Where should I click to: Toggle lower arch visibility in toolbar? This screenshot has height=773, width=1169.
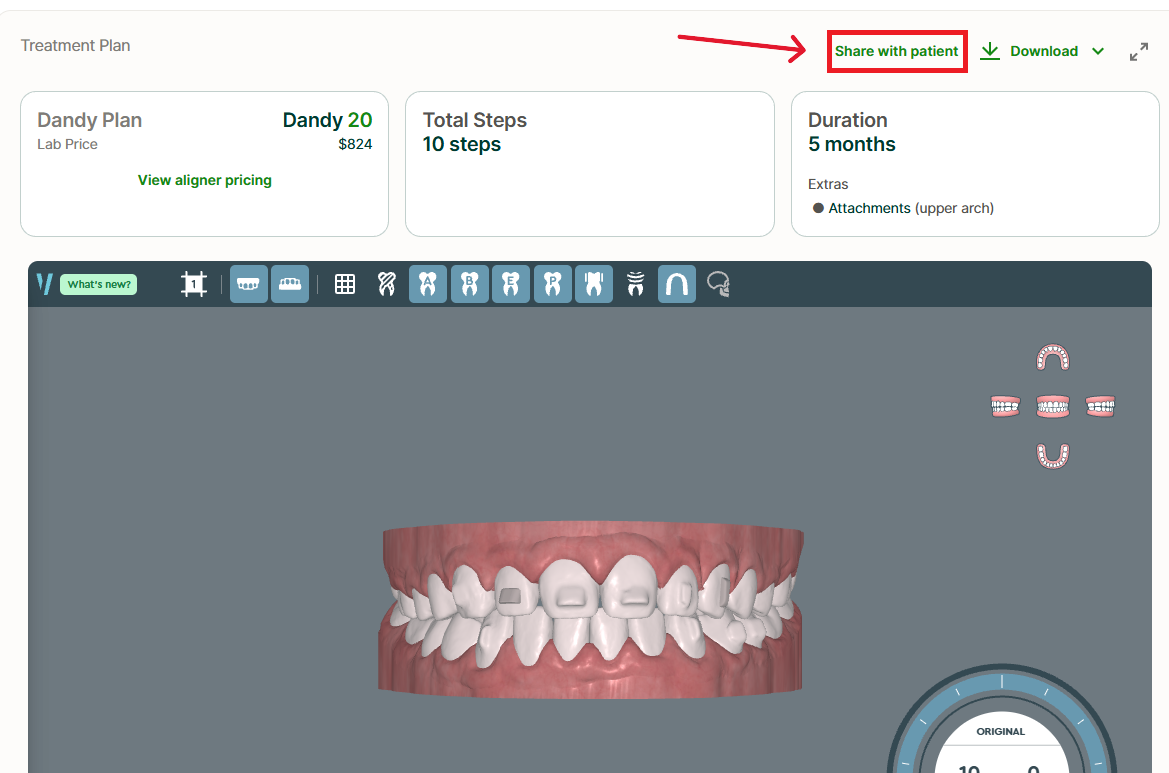click(x=290, y=284)
